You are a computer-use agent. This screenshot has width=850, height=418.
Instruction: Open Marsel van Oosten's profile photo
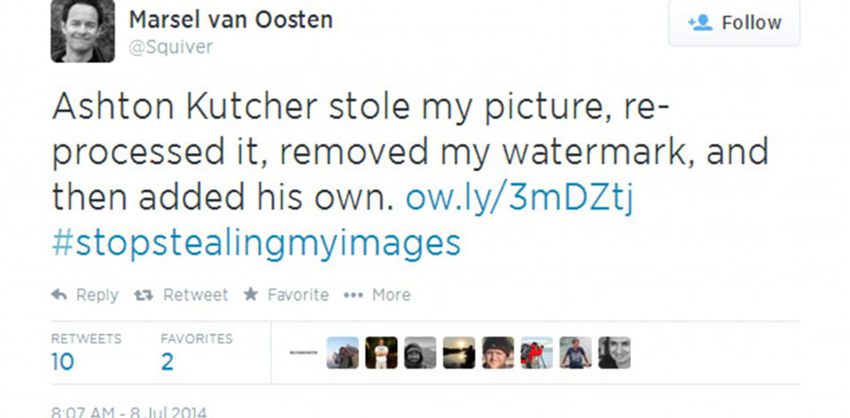click(x=82, y=31)
